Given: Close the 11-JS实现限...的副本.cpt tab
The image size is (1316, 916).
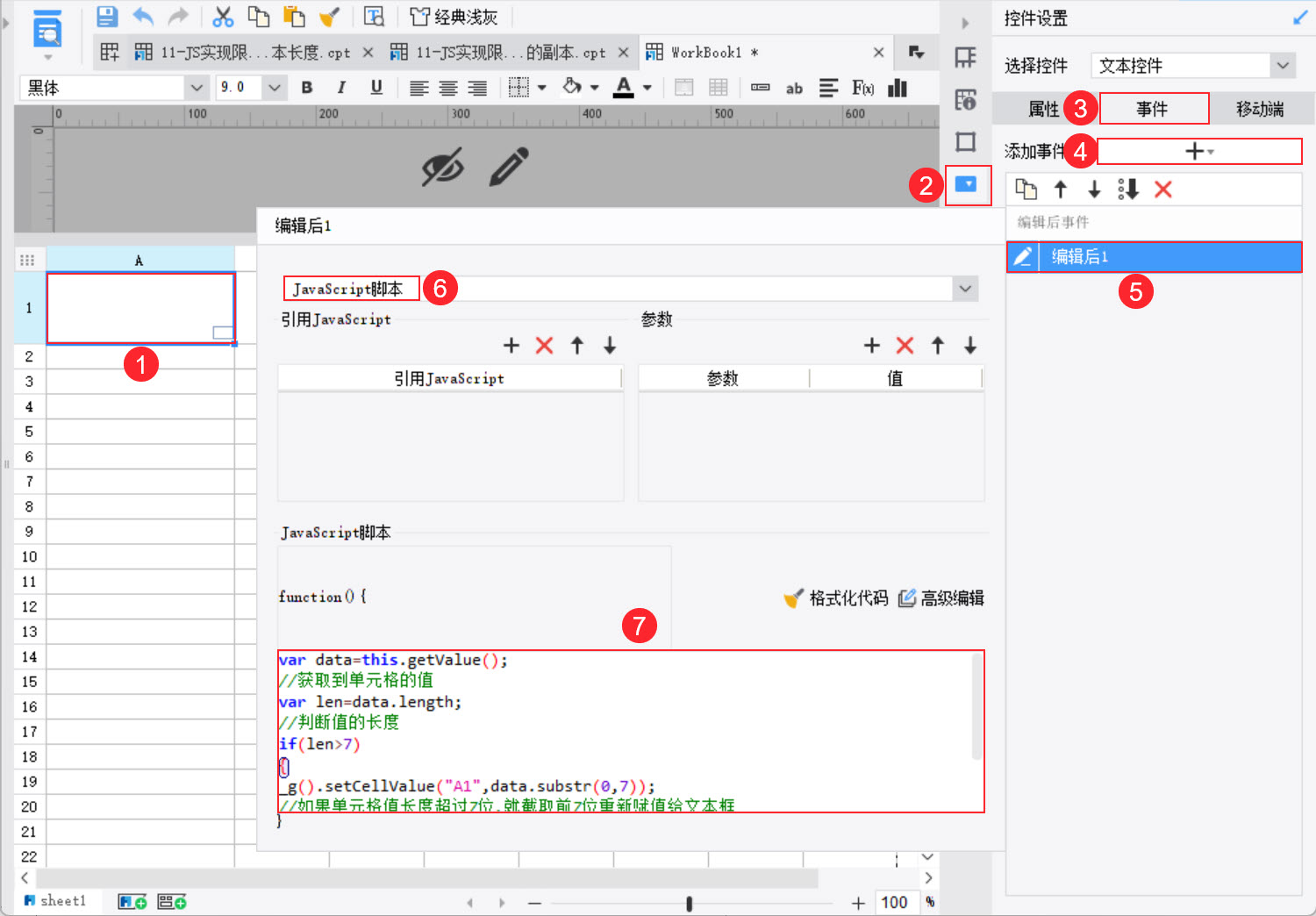Looking at the screenshot, I should 623,53.
